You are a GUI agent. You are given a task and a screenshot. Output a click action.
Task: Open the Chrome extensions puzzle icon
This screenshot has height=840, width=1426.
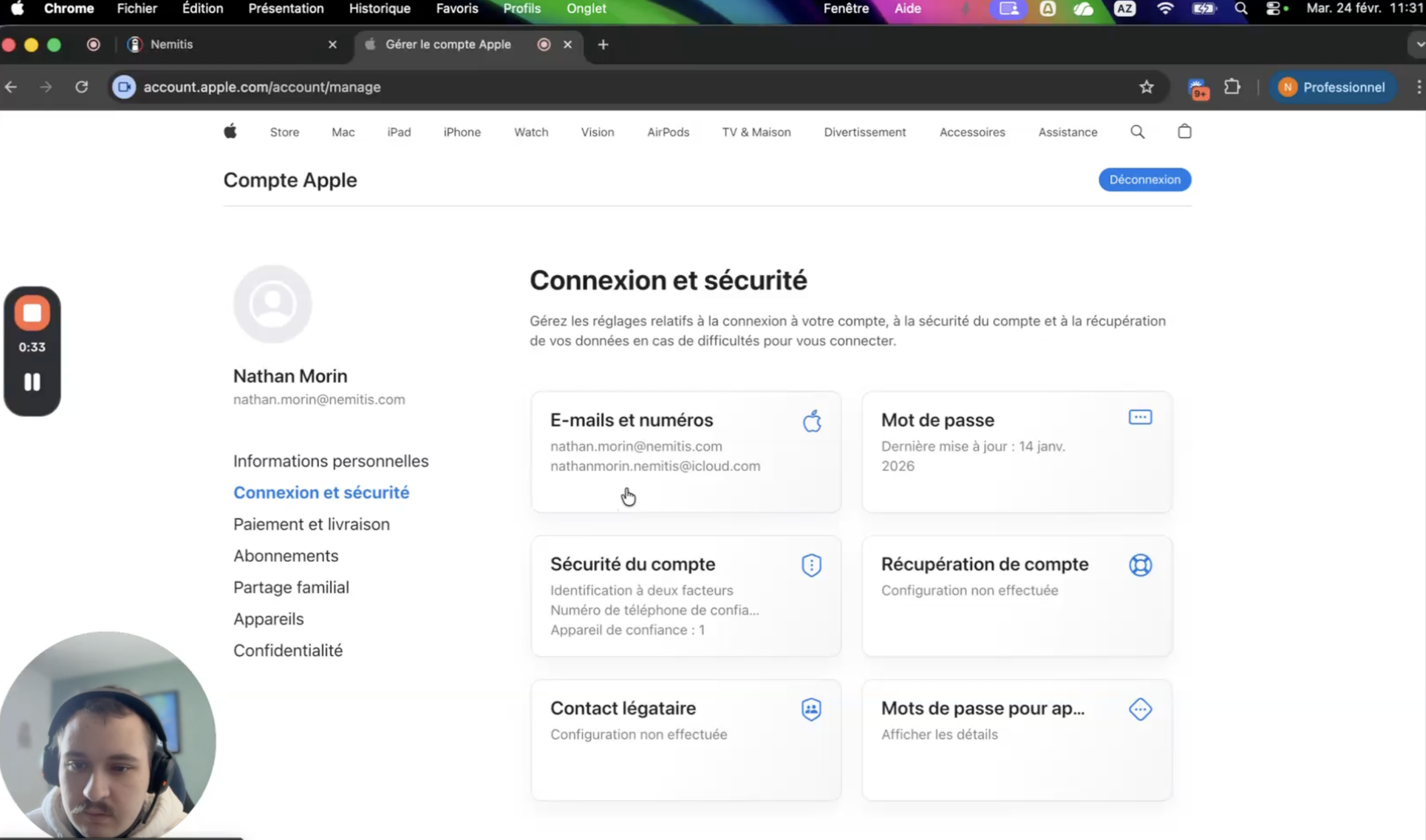(1232, 87)
